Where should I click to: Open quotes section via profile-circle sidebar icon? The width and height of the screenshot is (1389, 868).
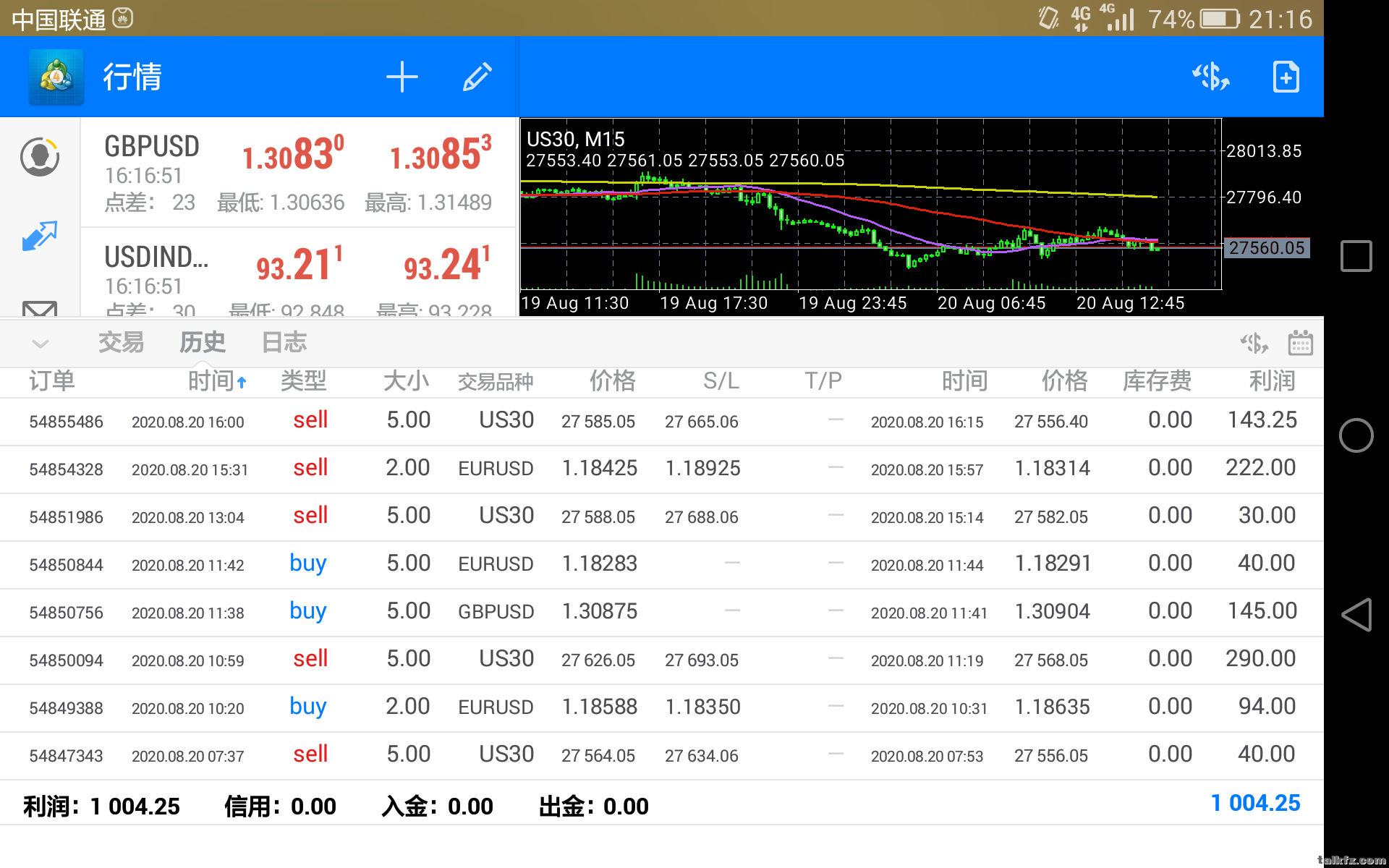[40, 156]
